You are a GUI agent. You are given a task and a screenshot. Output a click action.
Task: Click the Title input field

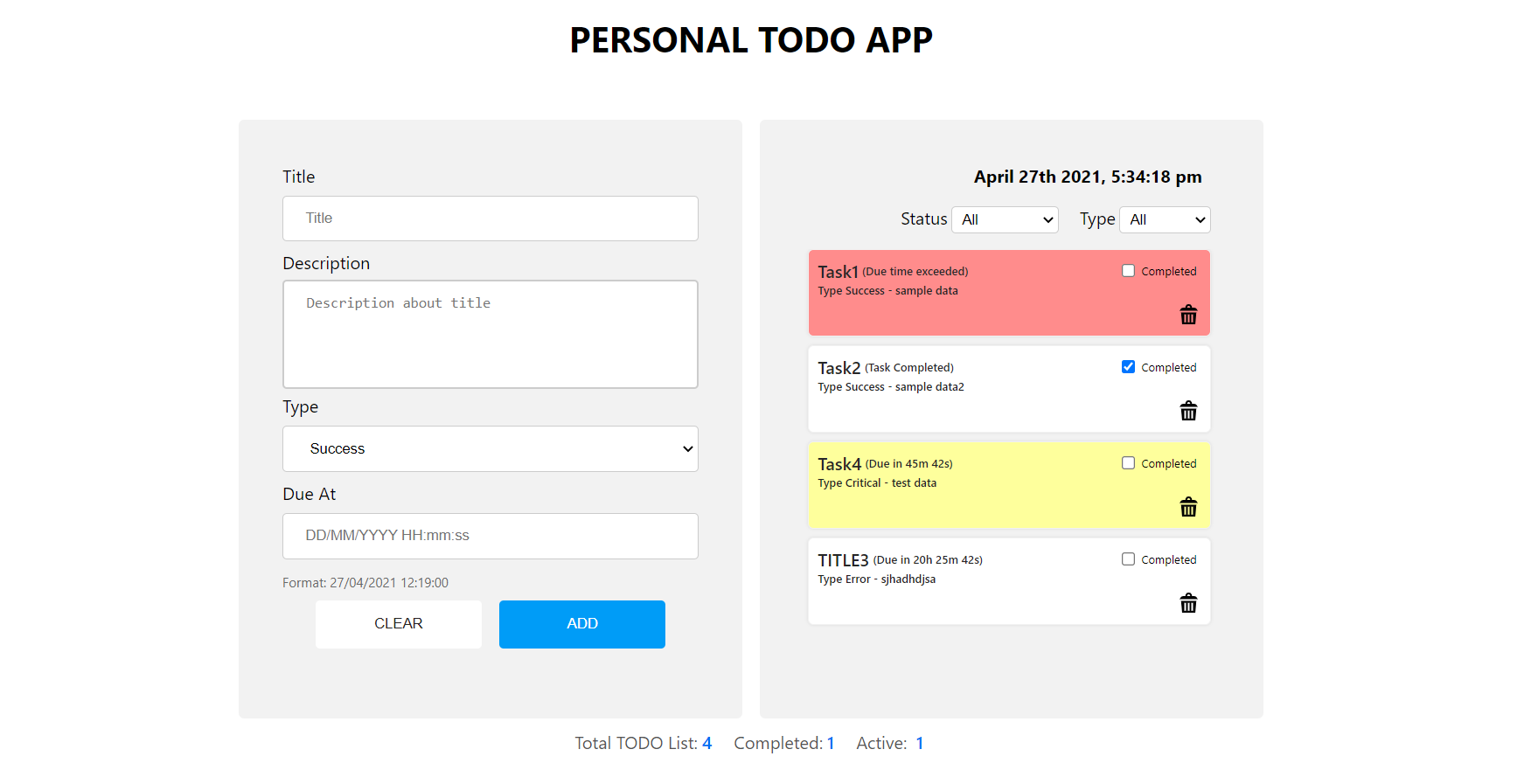490,218
